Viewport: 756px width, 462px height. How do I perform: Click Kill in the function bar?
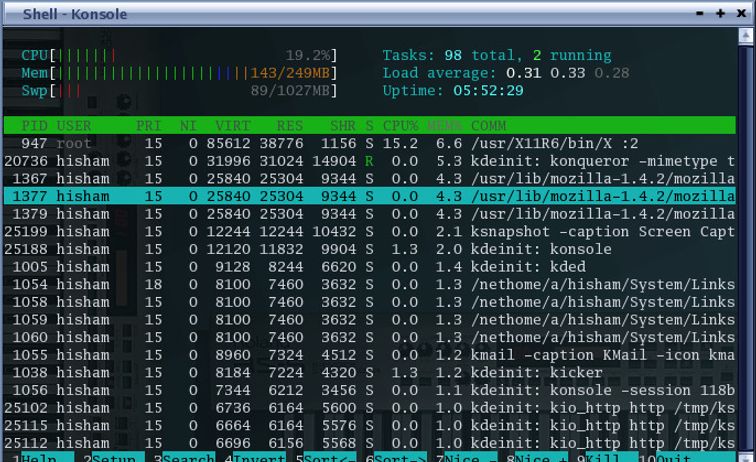pyautogui.click(x=608, y=458)
